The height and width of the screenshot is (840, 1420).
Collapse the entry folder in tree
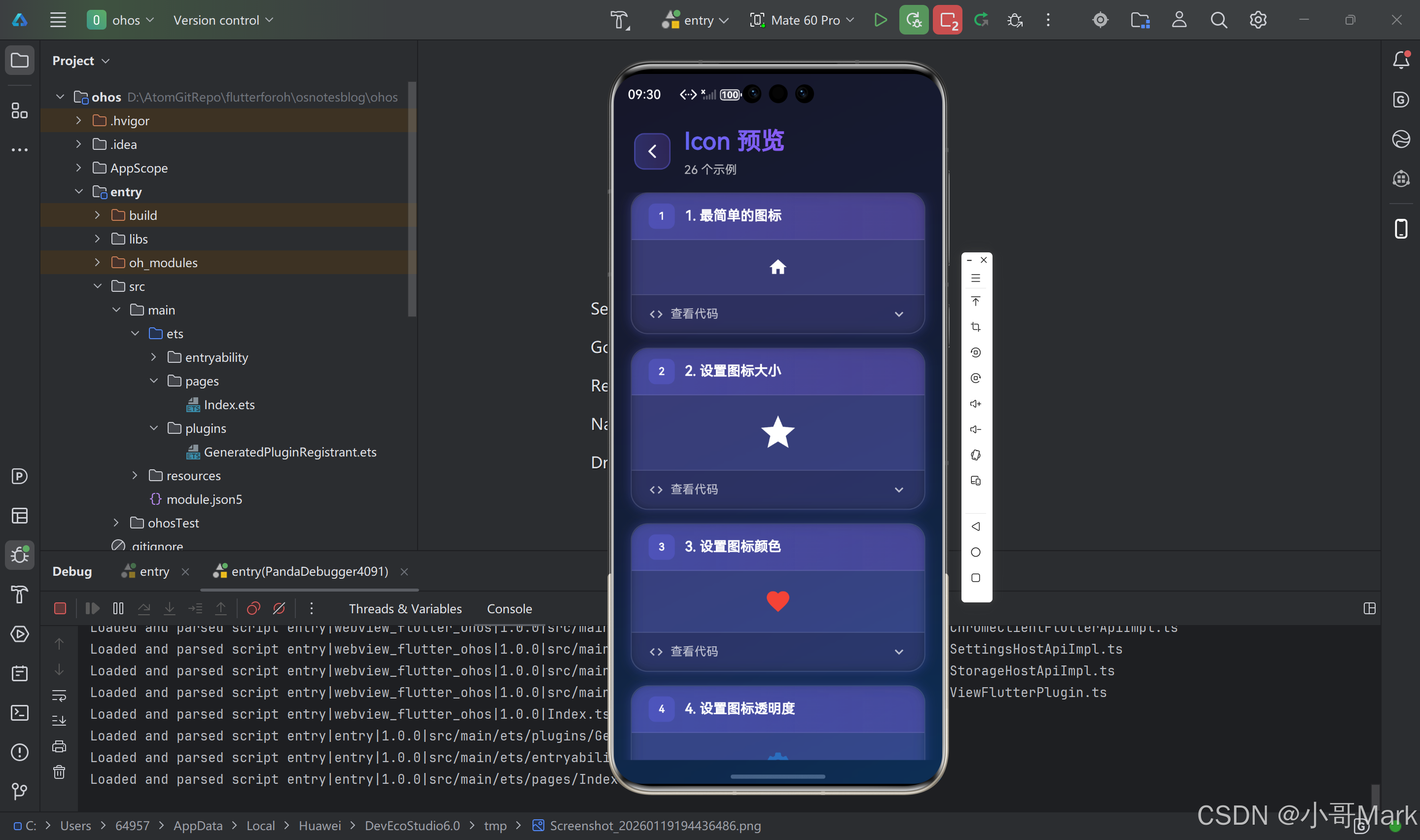pos(79,192)
